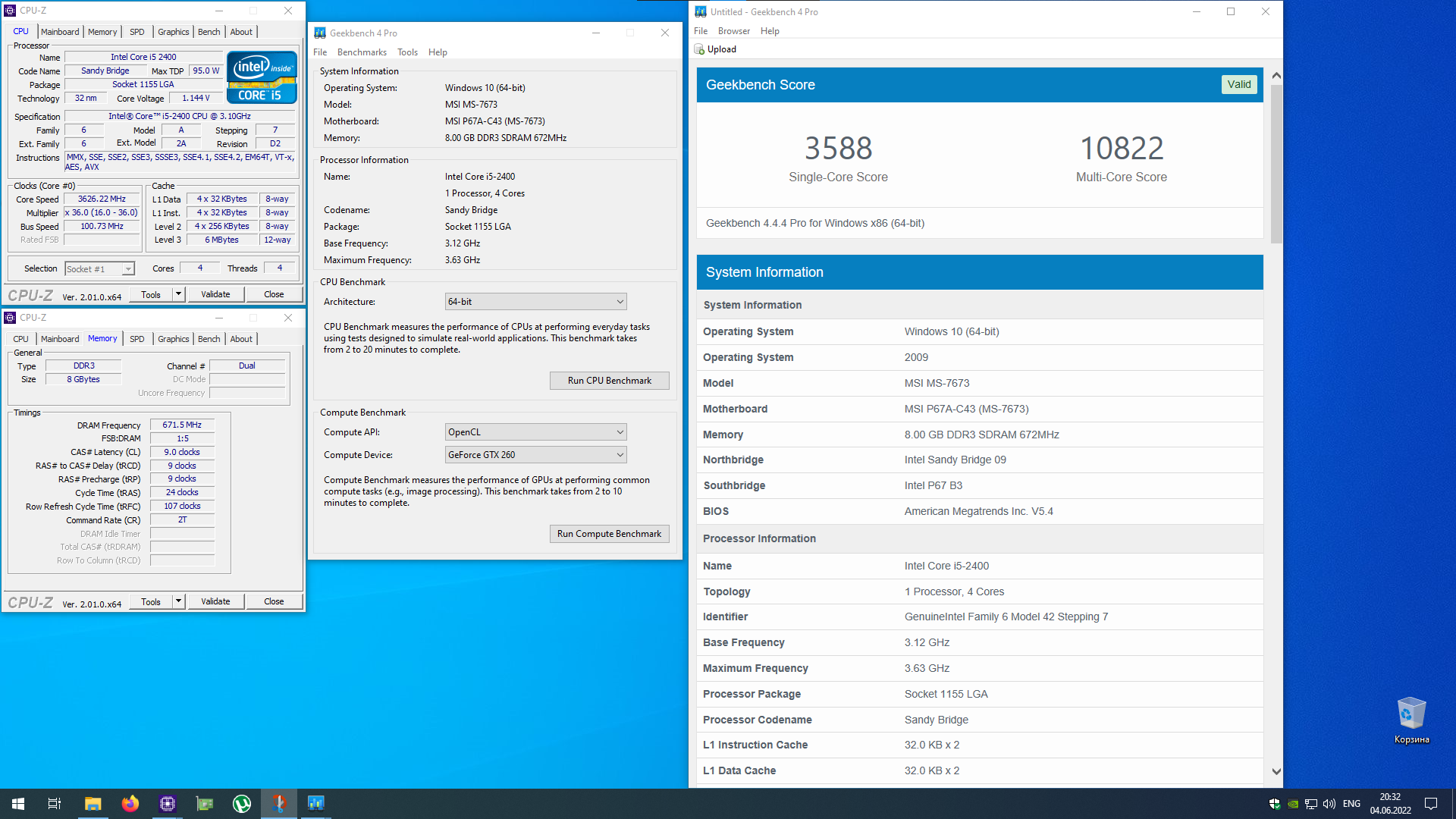Click the Identifier value GenuineIntel Family 6 Model 42
Screen dimensions: 1456x819
(x=1006, y=617)
